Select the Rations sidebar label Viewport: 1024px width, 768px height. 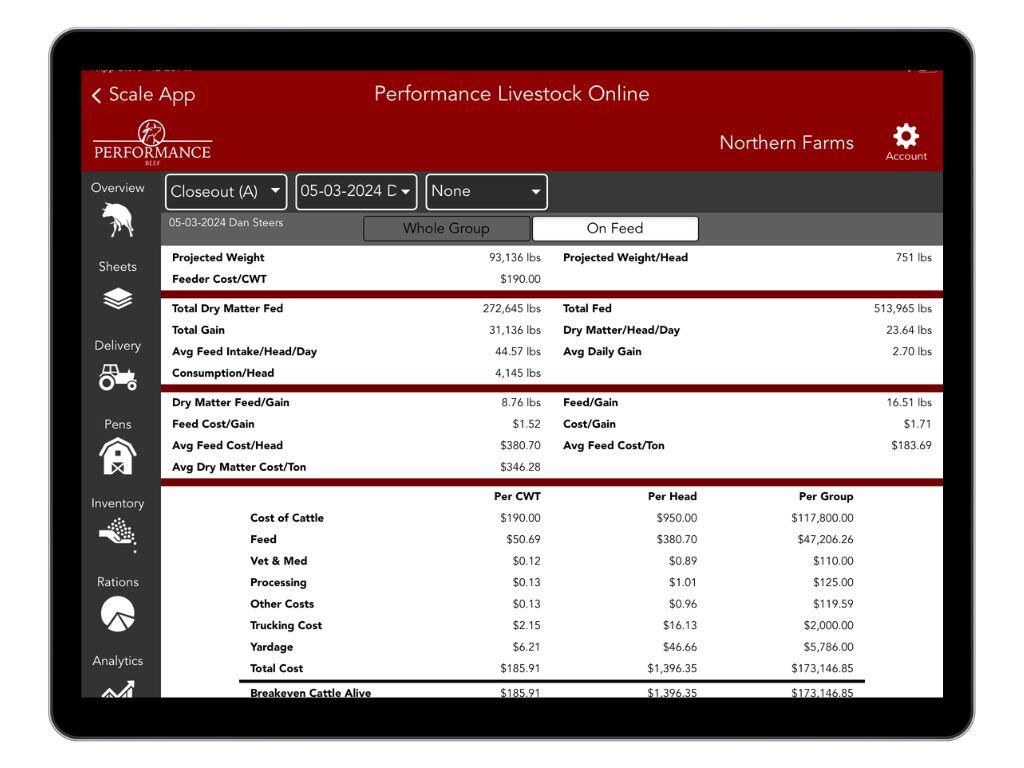click(118, 582)
